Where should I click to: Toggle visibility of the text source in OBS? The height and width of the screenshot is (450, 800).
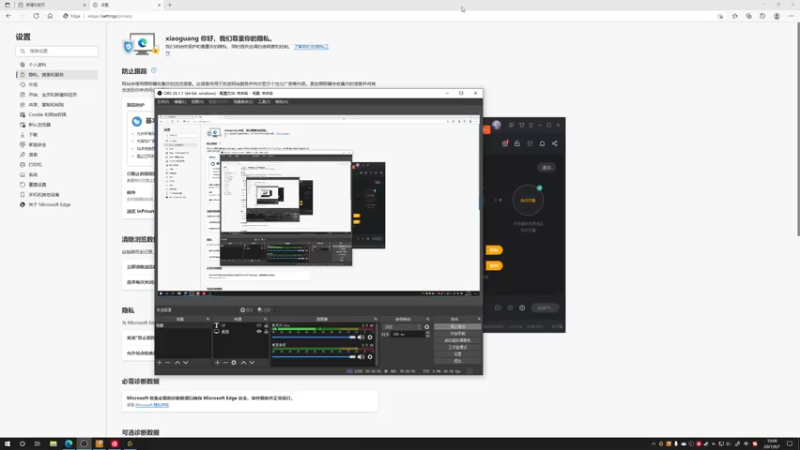point(259,325)
